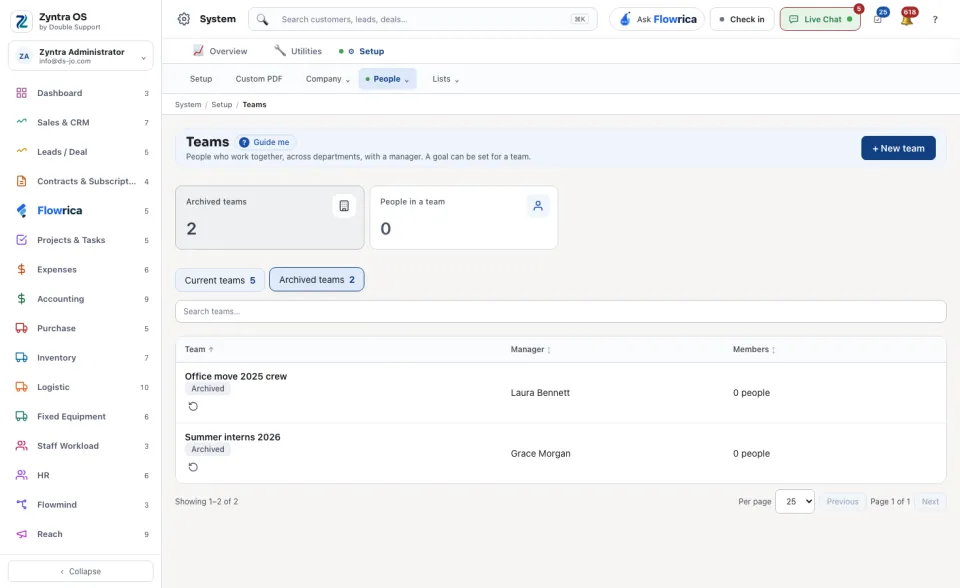Expand the Lists submenu
960x588 pixels.
coord(445,79)
